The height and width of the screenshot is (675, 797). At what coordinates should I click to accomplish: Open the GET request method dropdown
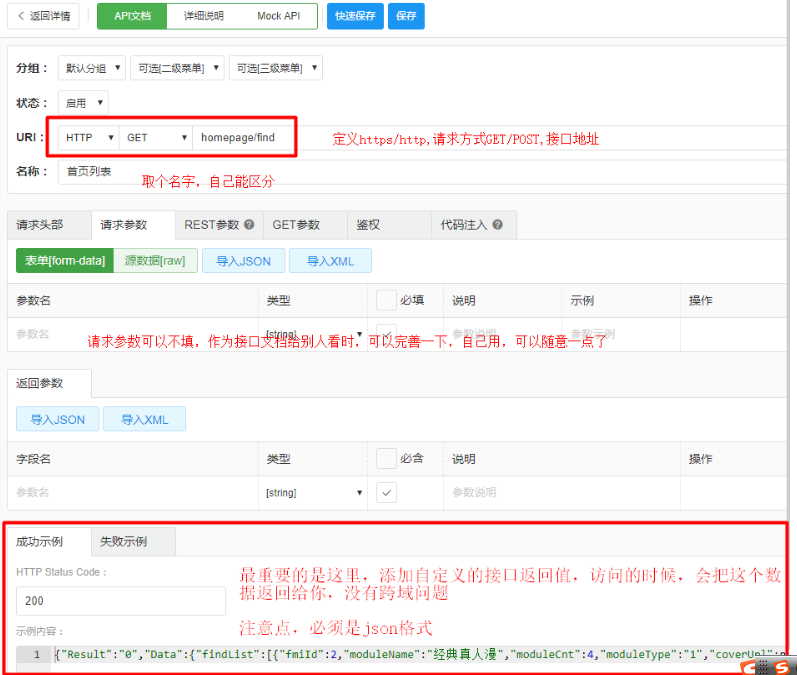coord(156,138)
